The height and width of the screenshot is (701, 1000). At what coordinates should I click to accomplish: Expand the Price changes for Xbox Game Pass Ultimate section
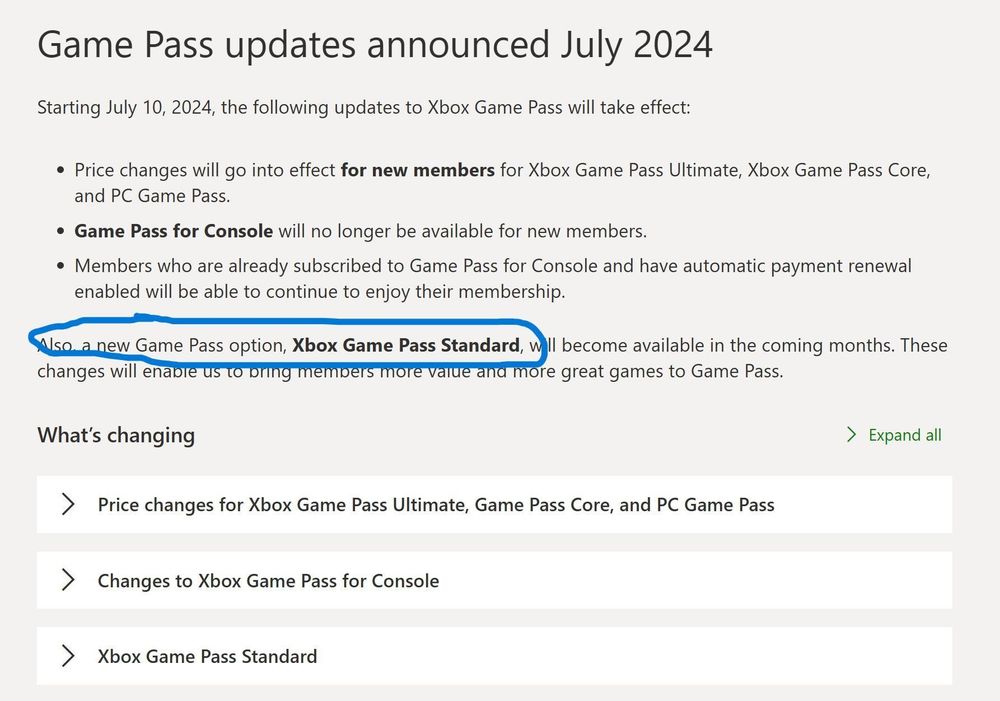pyautogui.click(x=435, y=505)
